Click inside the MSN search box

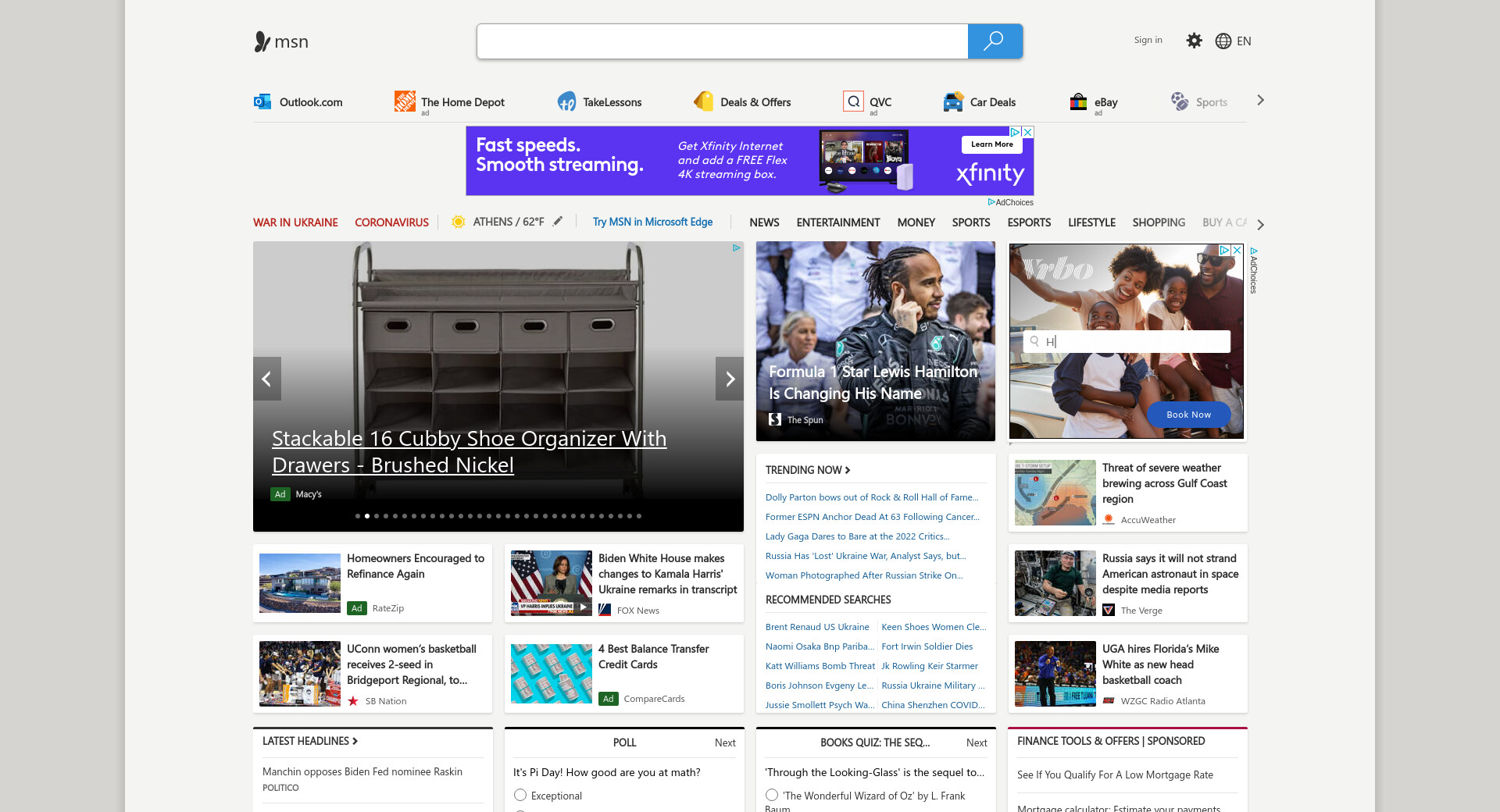click(x=722, y=41)
